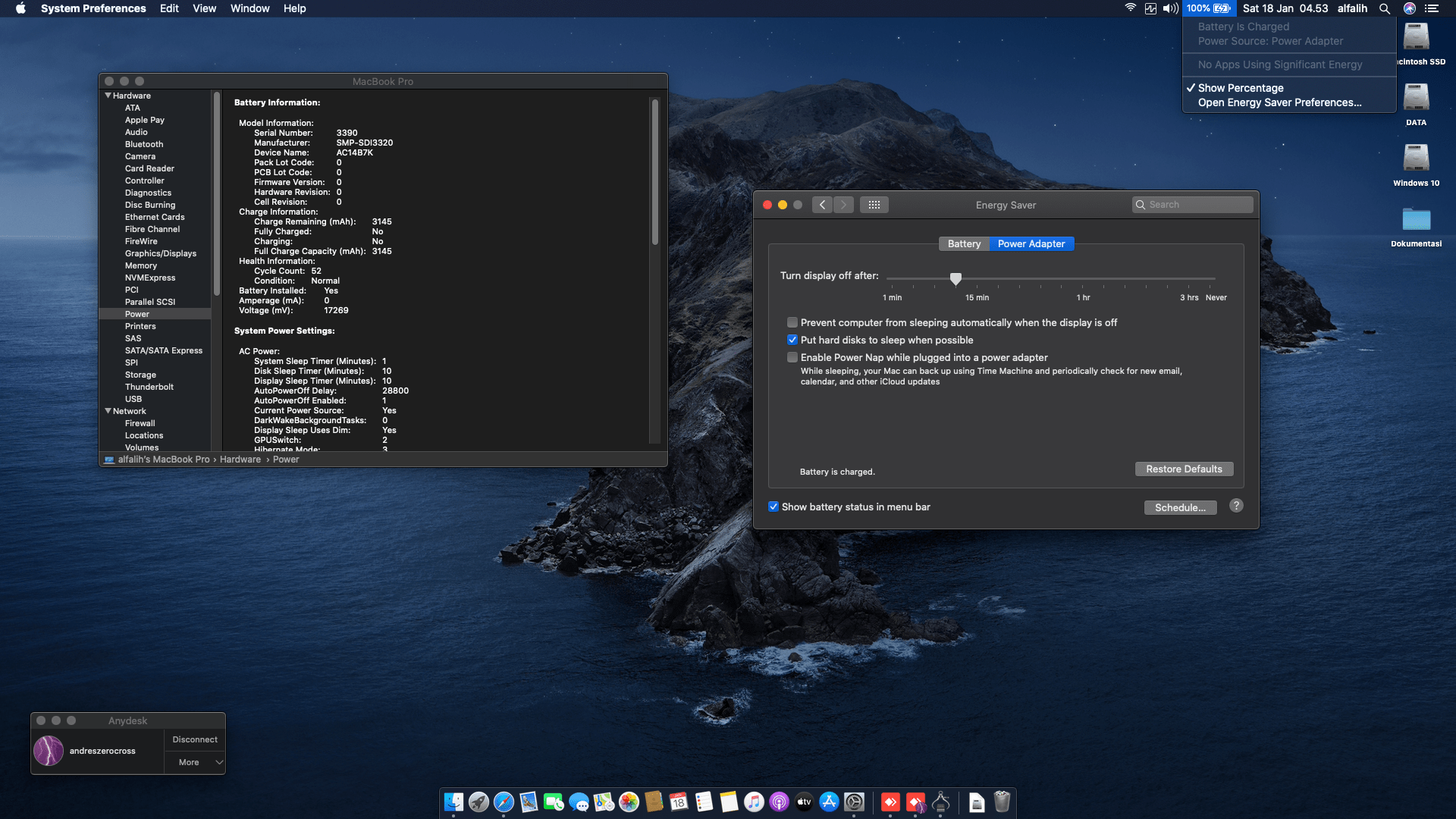Click the battery info pane scrollbar
Viewport: 1456px width, 819px height.
(655, 171)
